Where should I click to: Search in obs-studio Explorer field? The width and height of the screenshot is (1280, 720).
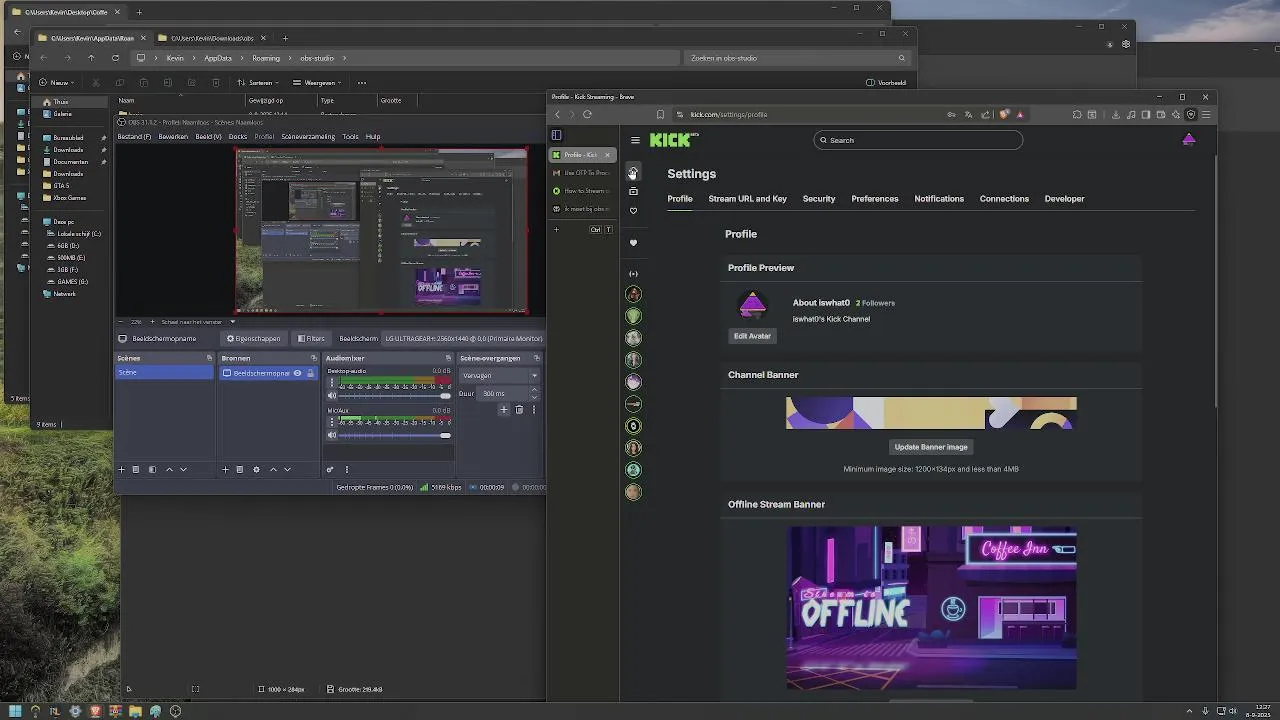click(797, 58)
